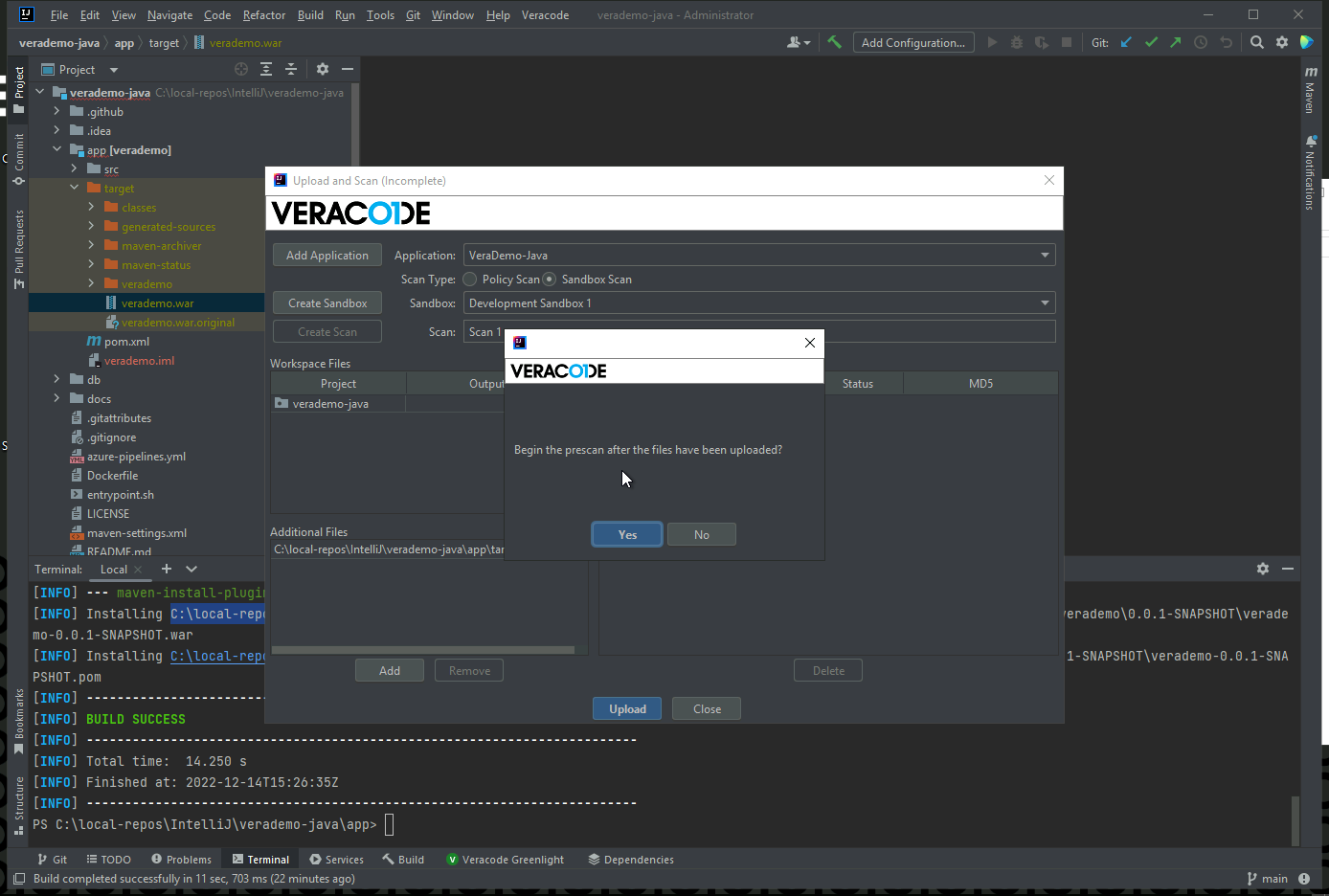This screenshot has height=896, width=1329.
Task: Click the Scan name input field
Action: click(x=759, y=331)
